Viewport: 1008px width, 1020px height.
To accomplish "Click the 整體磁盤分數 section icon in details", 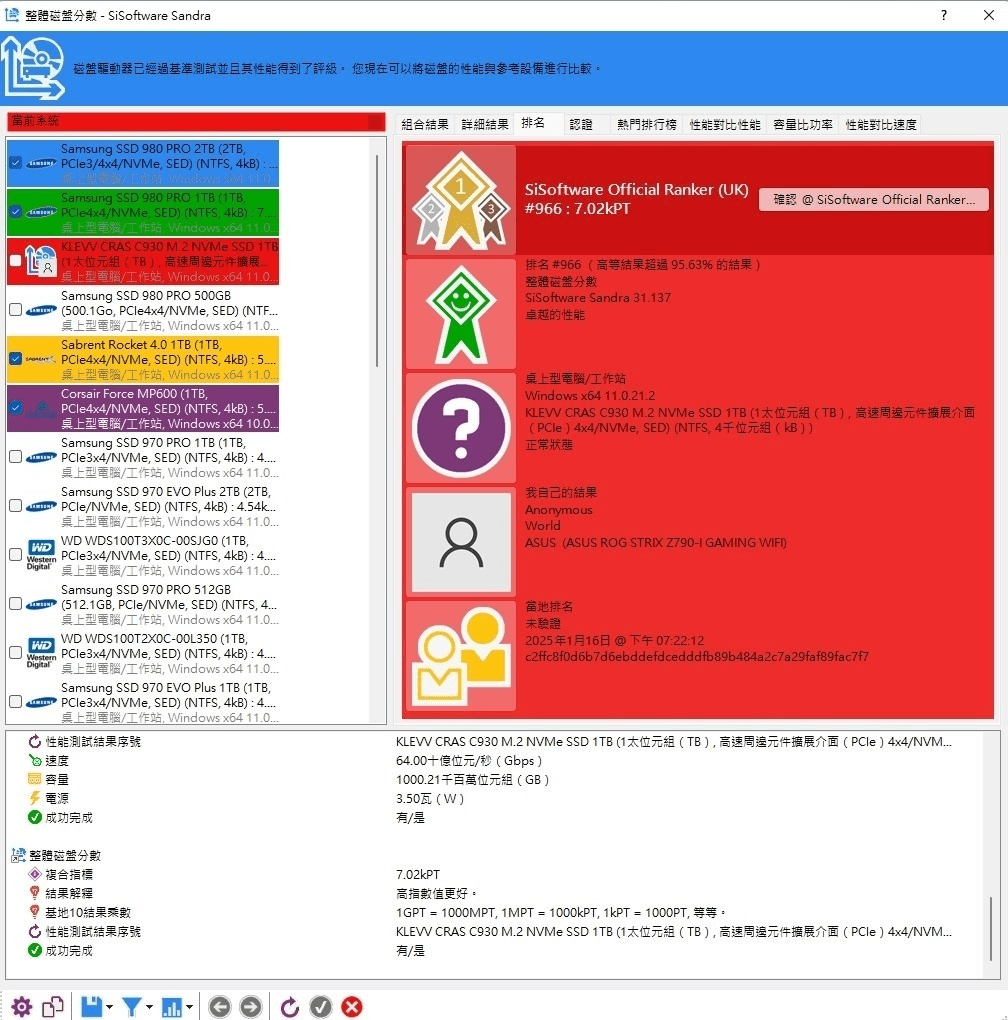I will (18, 855).
